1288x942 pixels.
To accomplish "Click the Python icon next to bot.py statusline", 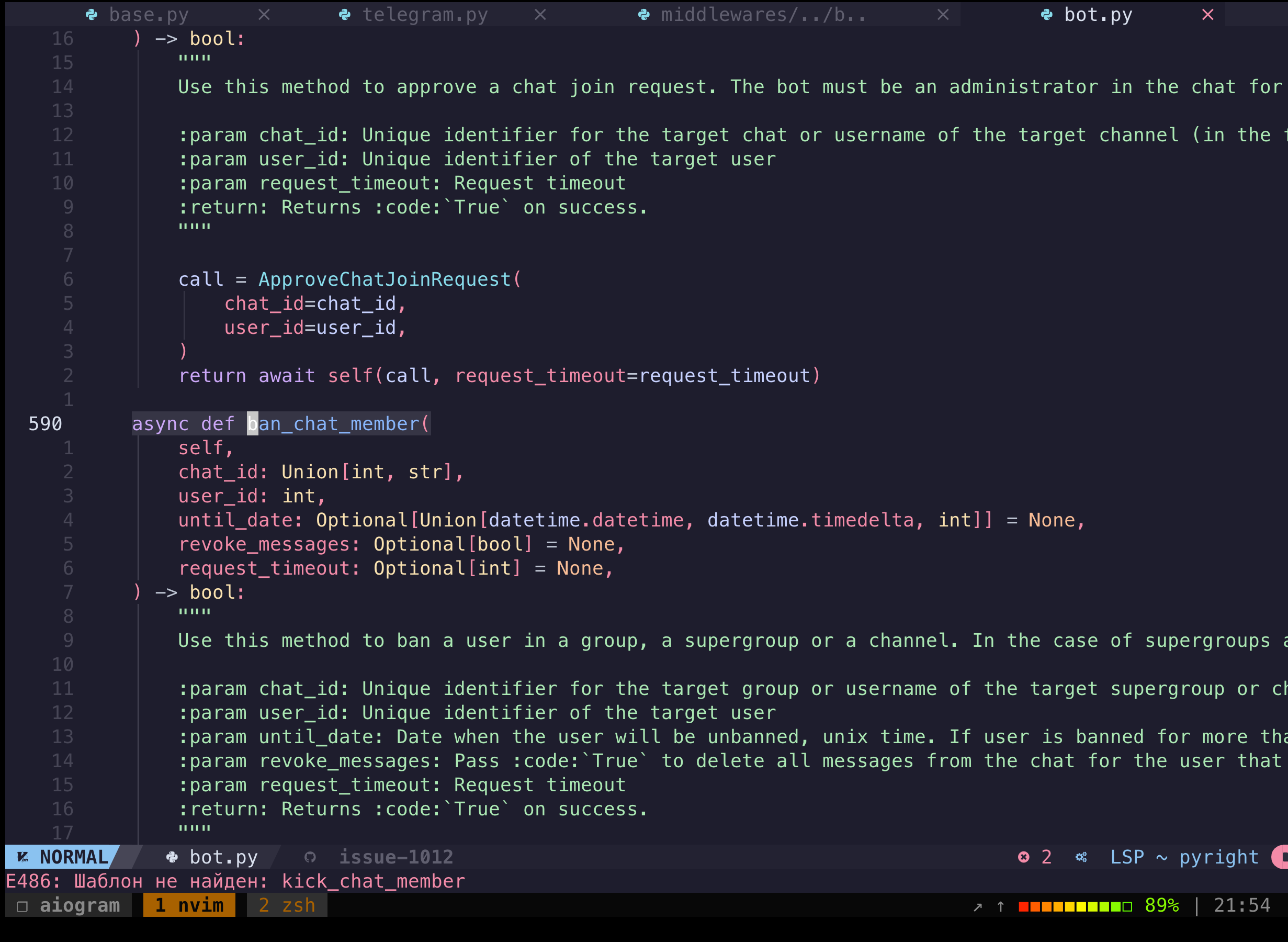I will (171, 857).
